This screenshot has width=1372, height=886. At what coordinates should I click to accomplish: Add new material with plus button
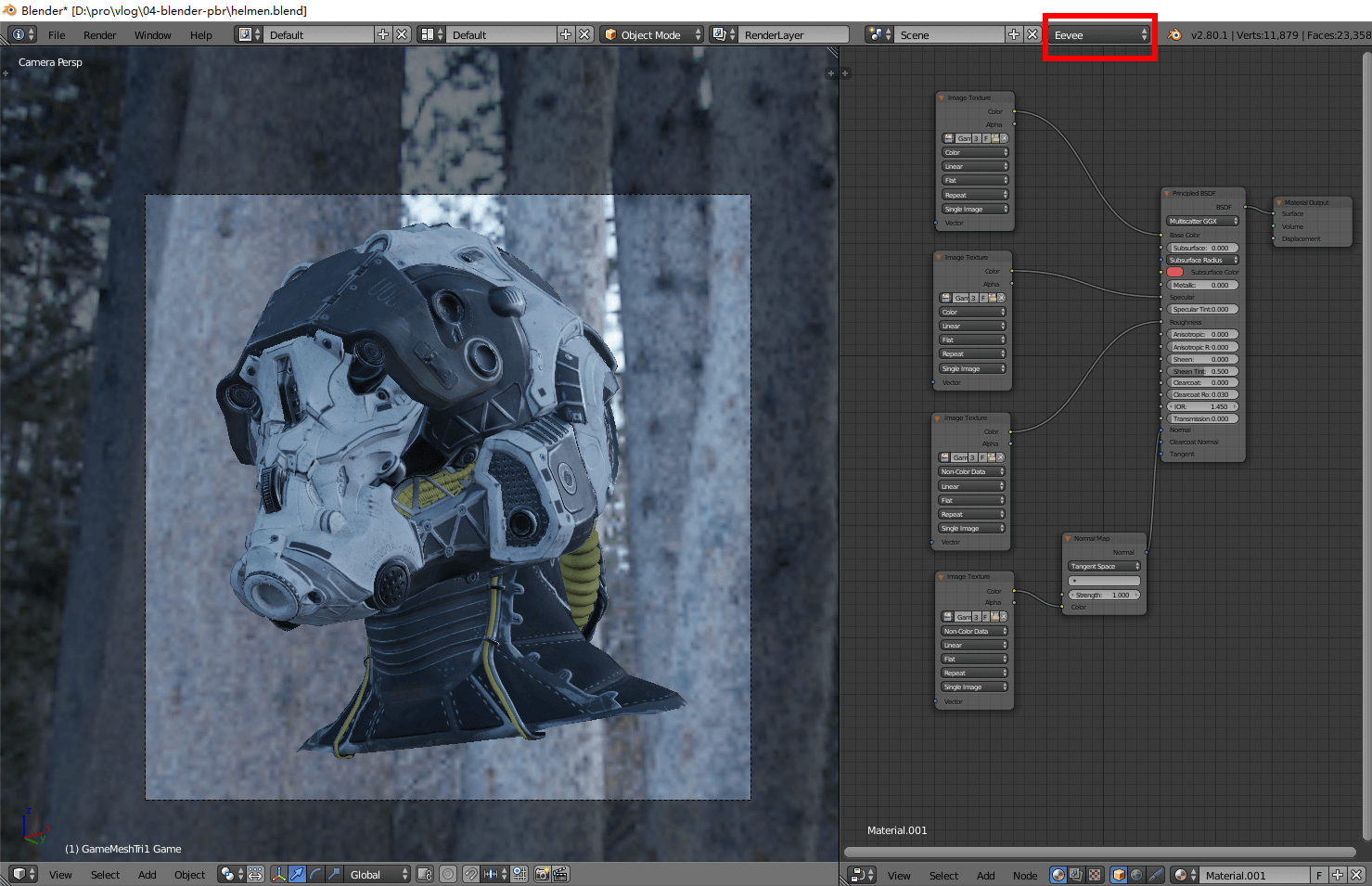tap(1337, 875)
